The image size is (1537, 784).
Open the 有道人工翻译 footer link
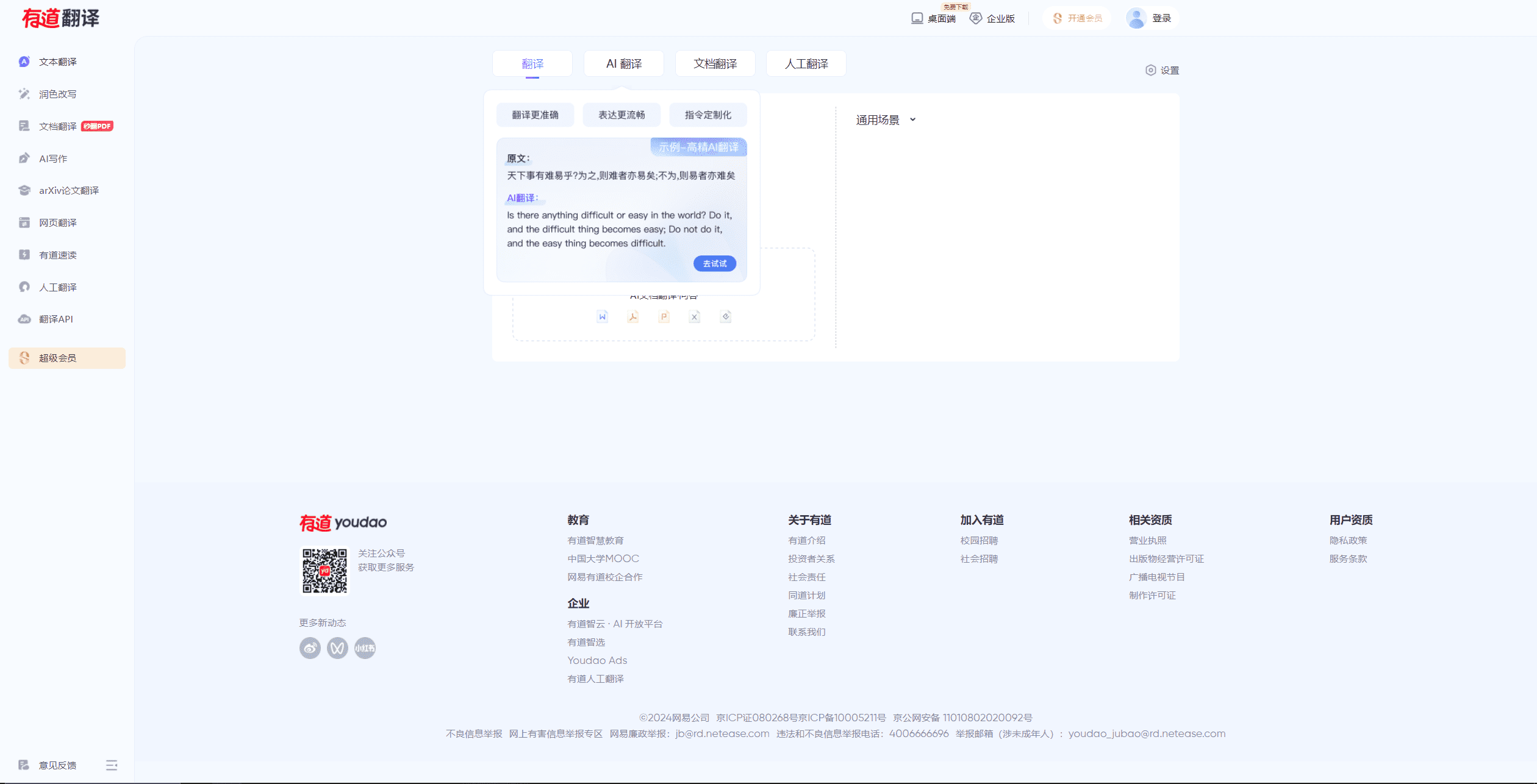[595, 679]
